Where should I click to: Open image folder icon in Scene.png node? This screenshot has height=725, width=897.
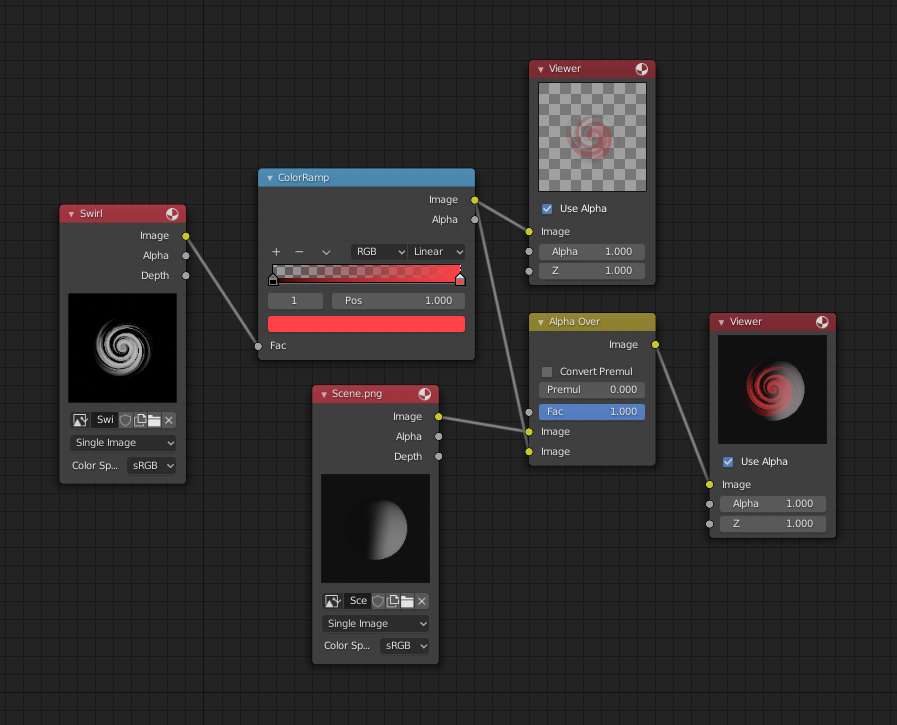coord(407,601)
